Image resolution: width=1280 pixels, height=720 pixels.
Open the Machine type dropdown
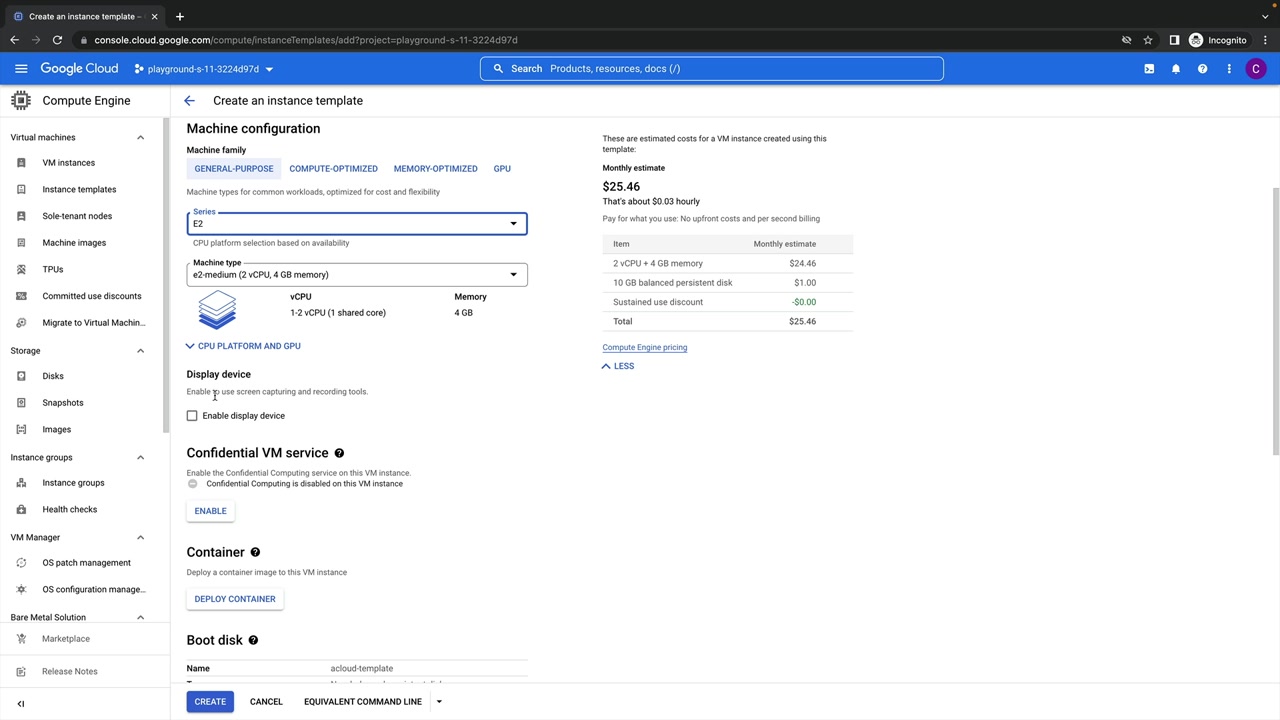pyautogui.click(x=356, y=275)
